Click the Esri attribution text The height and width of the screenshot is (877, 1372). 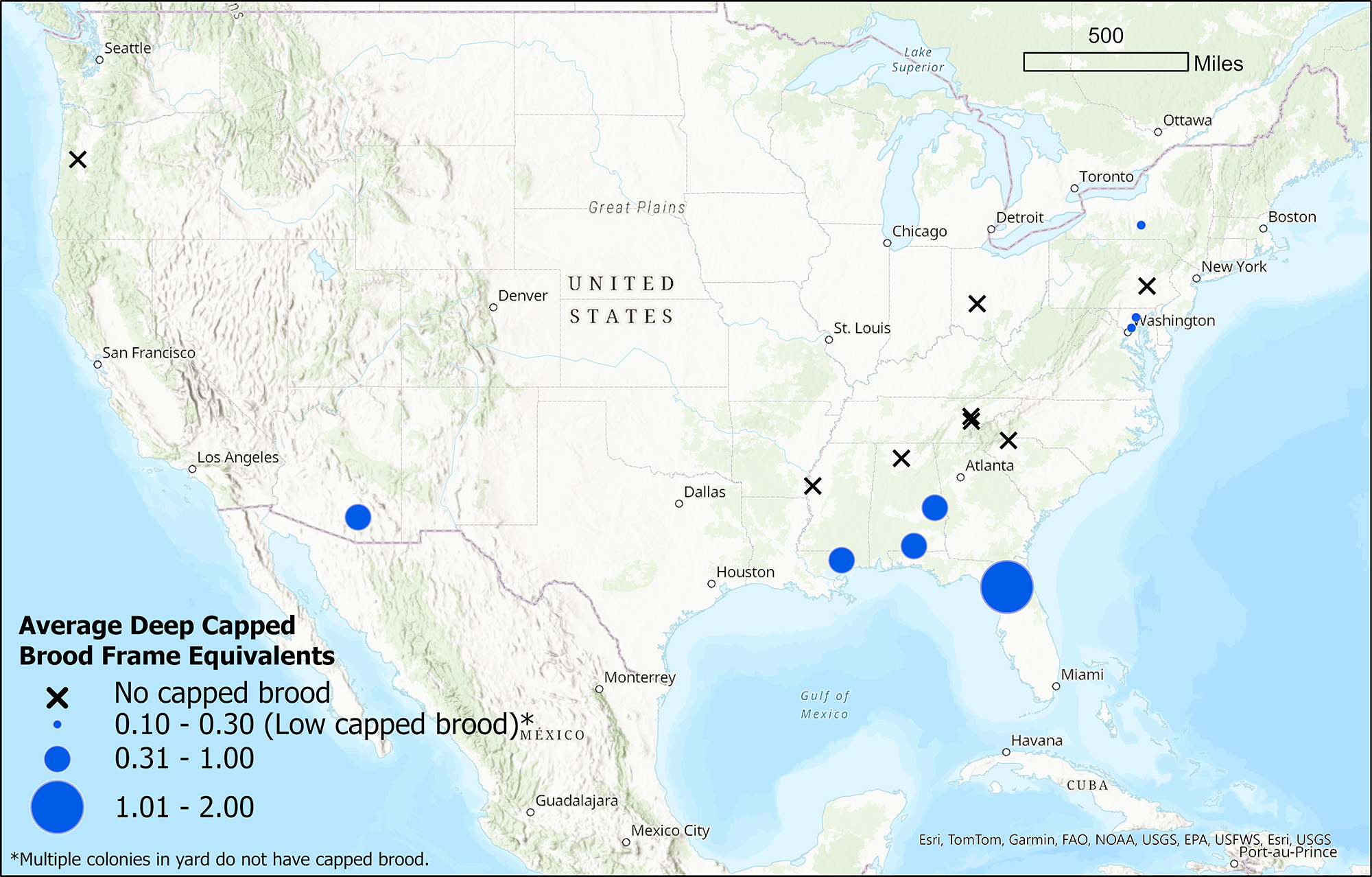[x=1124, y=839]
